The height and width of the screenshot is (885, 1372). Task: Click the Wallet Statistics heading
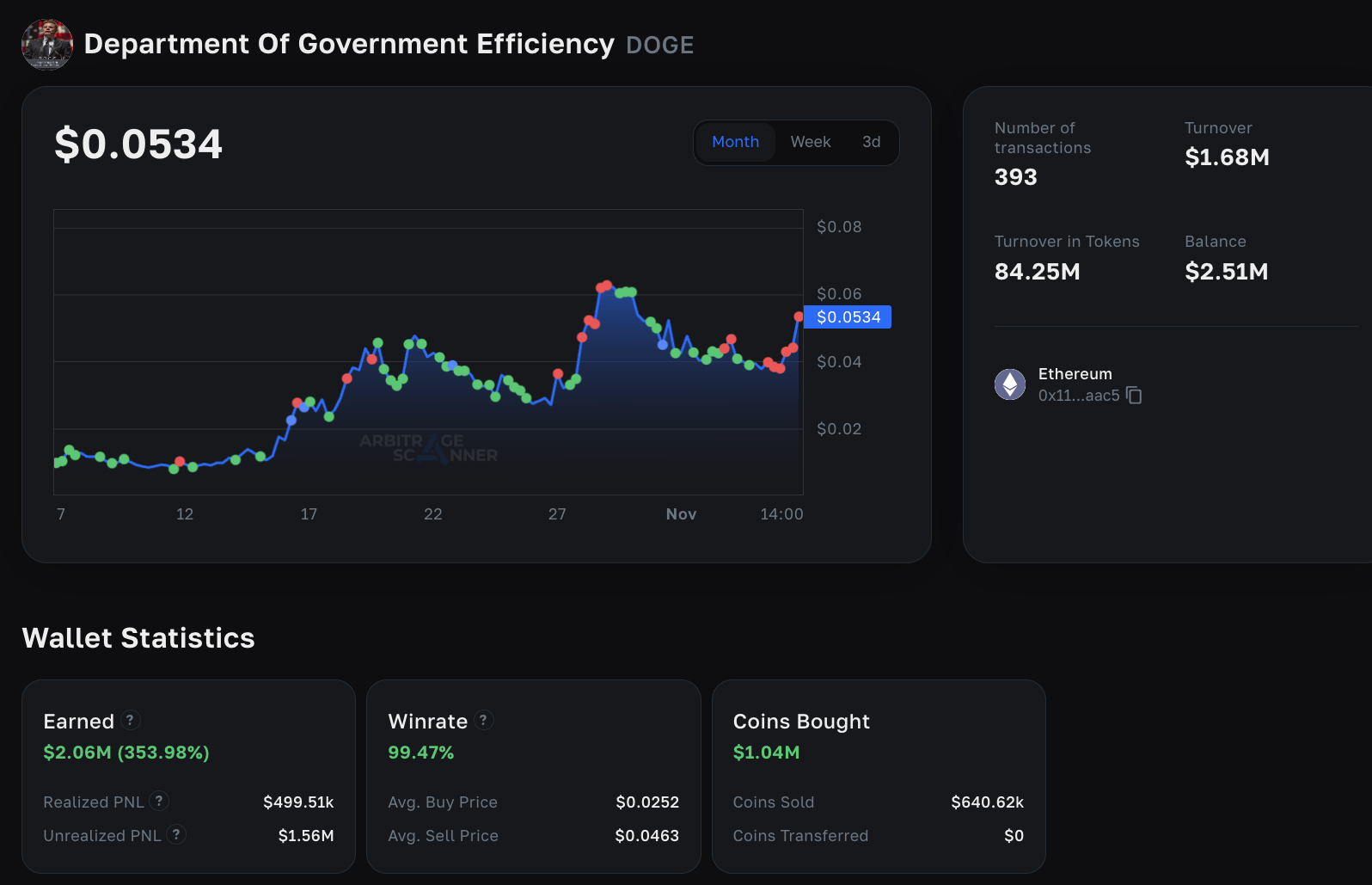coord(138,638)
